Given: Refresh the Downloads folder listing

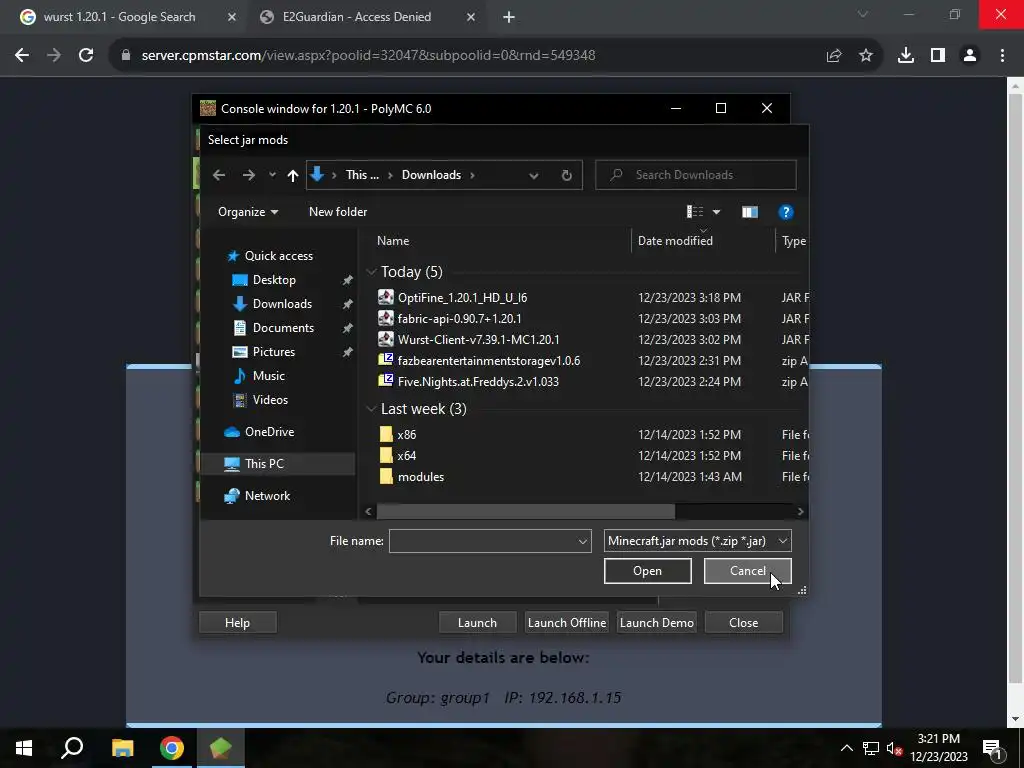Looking at the screenshot, I should pos(566,175).
